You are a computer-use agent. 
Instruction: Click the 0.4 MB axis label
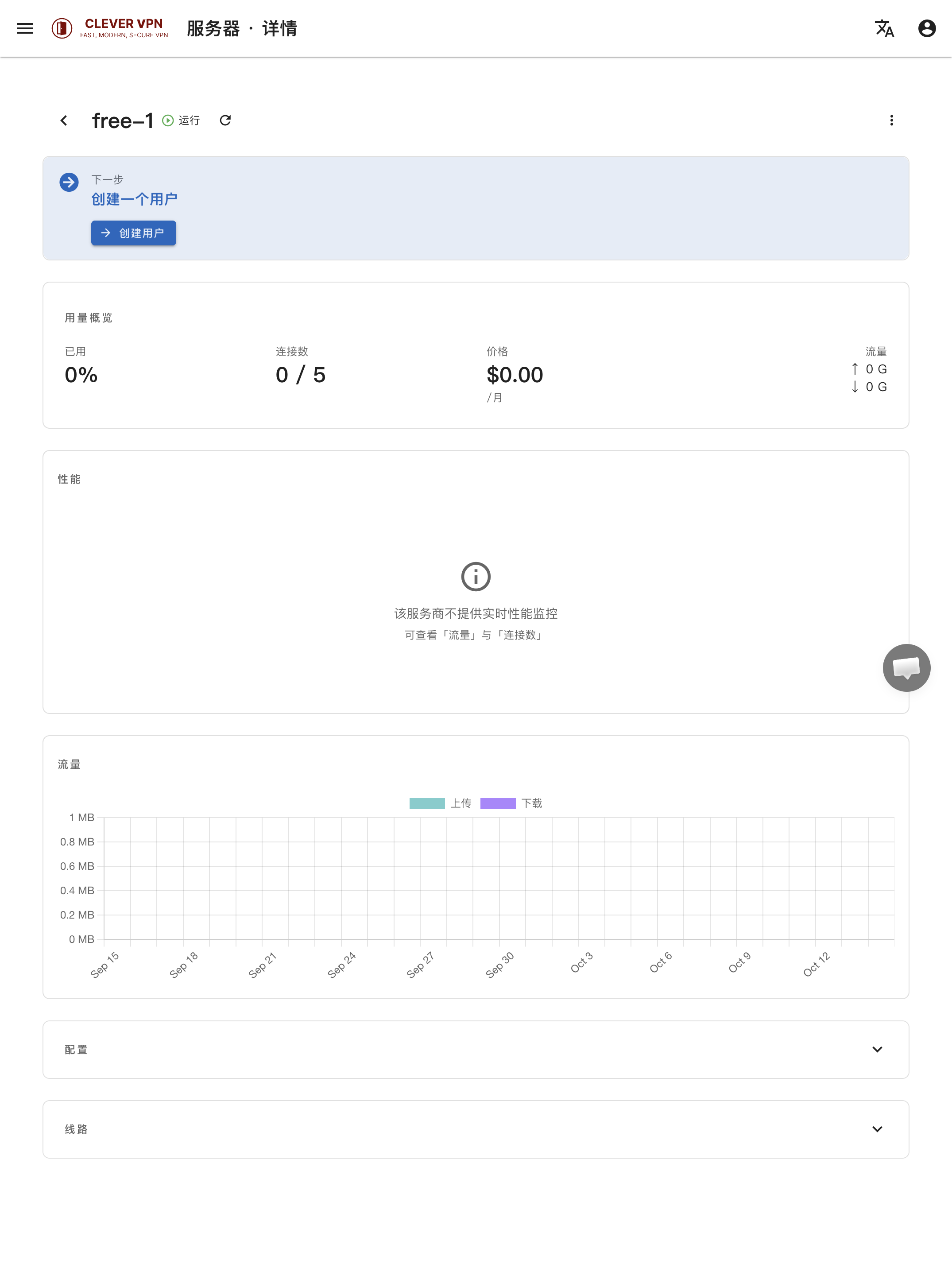pos(77,891)
